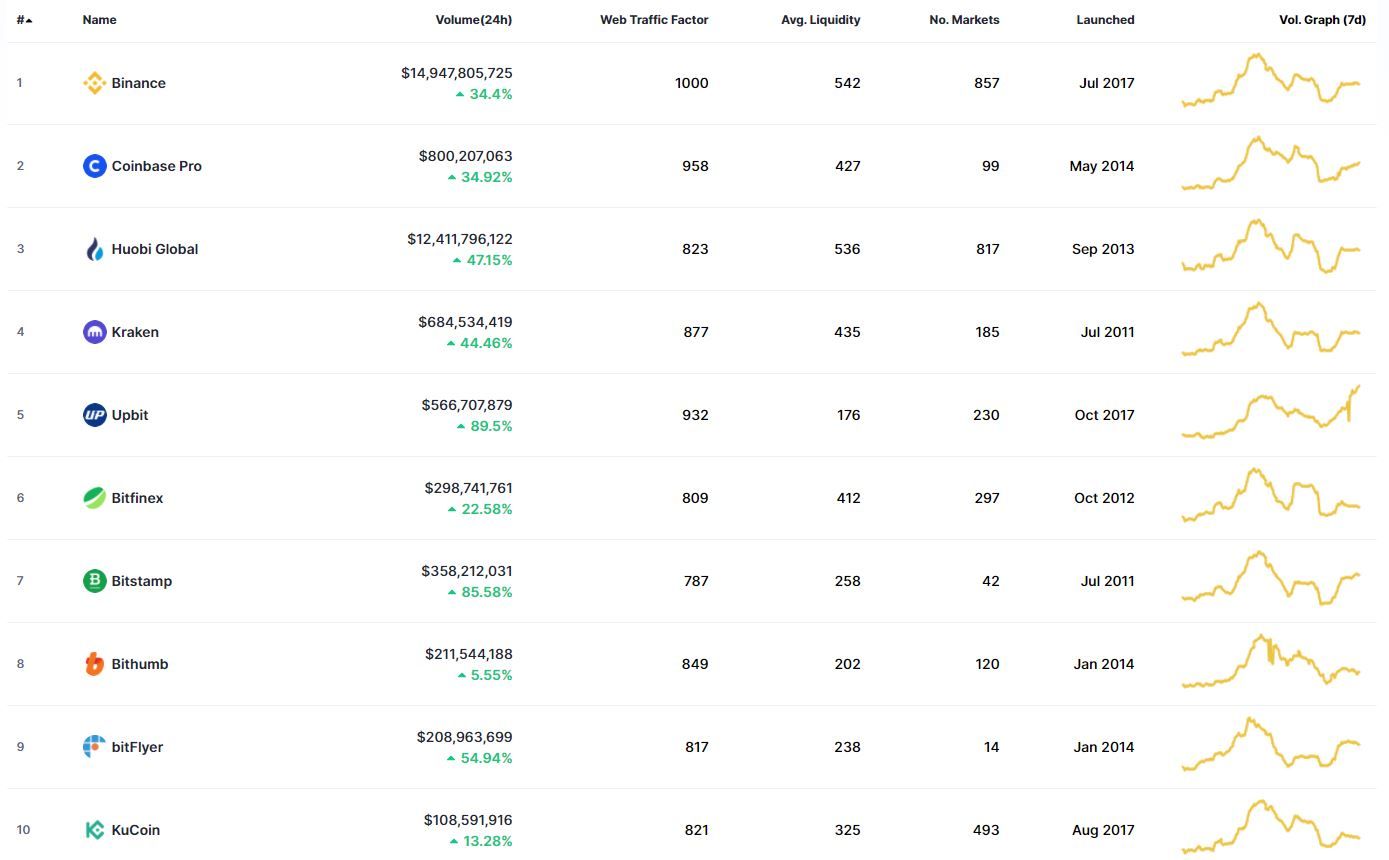
Task: Sort table by Web Traffic Factor
Action: point(654,20)
